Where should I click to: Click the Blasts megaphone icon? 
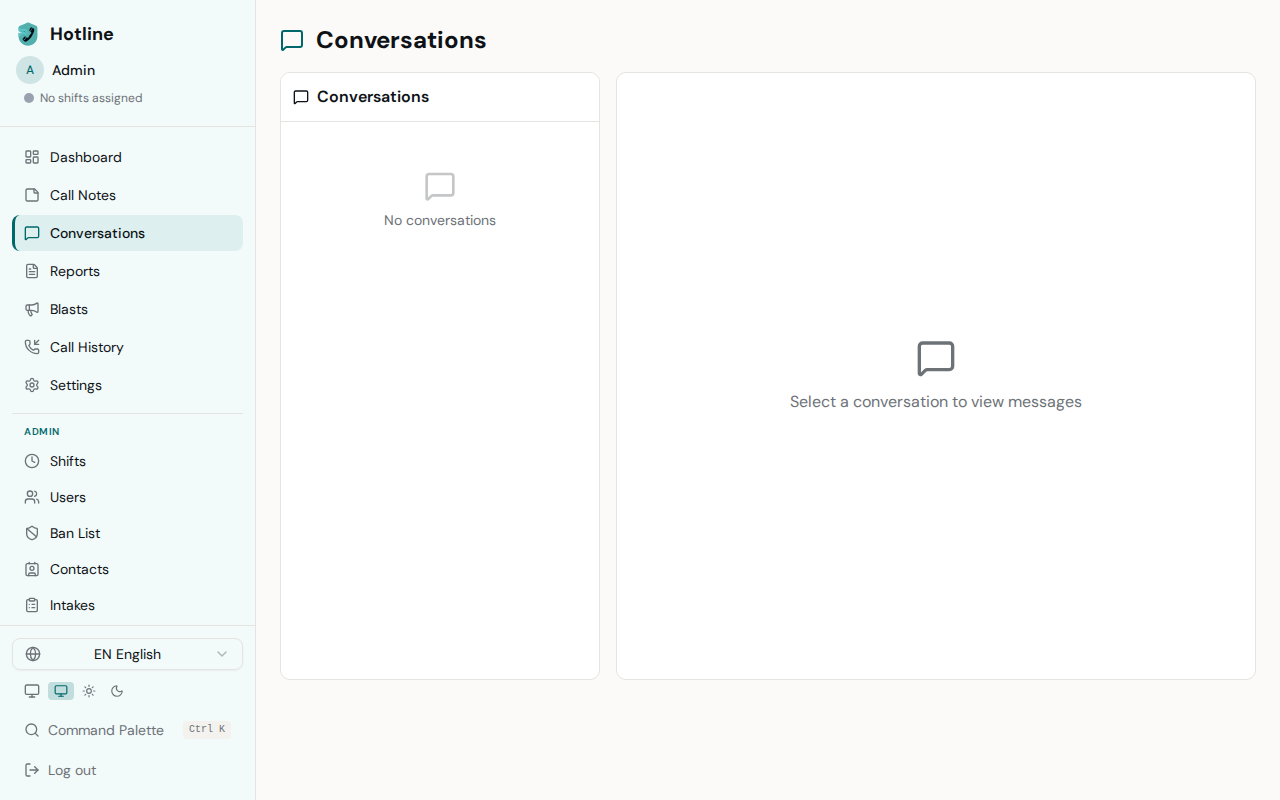(x=32, y=308)
